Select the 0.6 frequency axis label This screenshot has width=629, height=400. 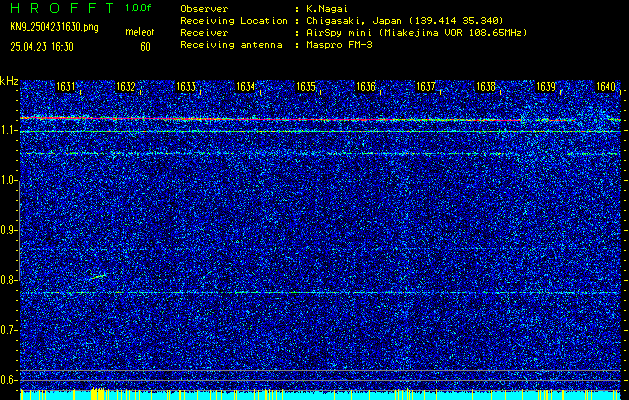pos(8,380)
